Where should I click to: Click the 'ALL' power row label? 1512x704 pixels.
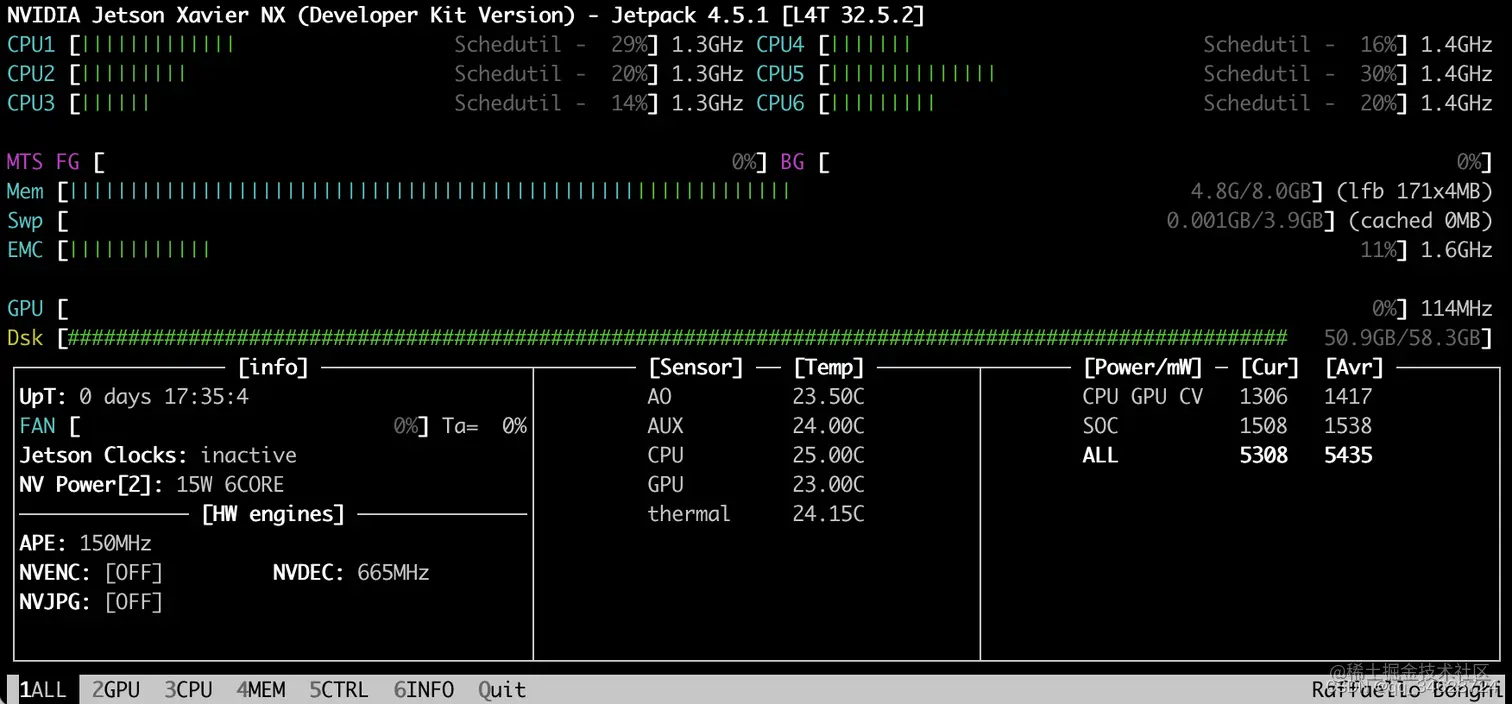pyautogui.click(x=1100, y=455)
